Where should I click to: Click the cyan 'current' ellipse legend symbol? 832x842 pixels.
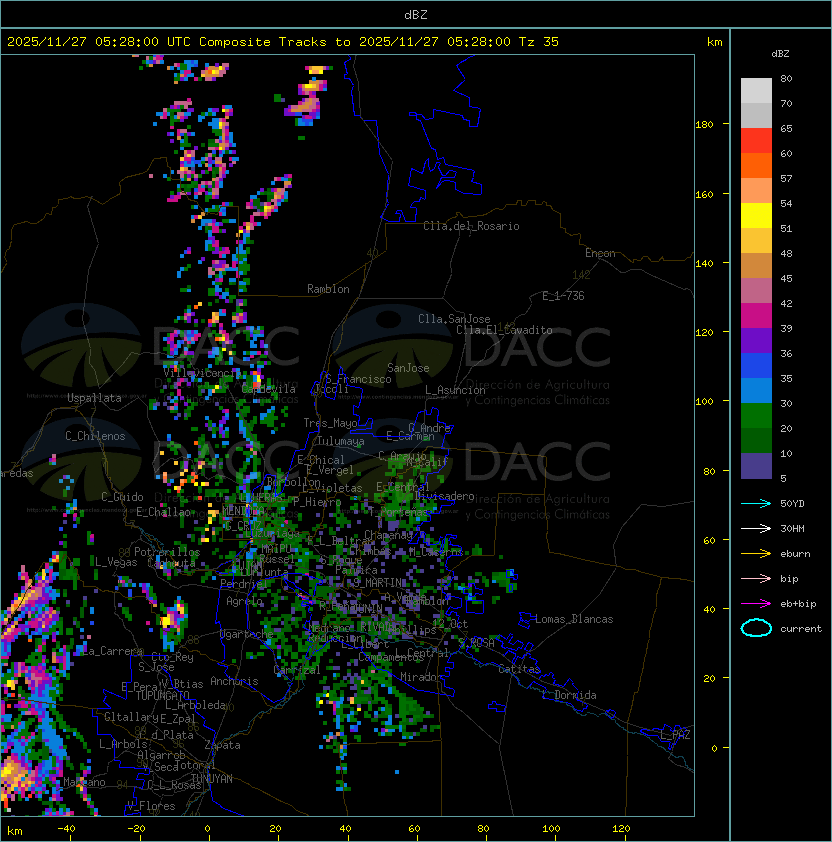point(756,628)
